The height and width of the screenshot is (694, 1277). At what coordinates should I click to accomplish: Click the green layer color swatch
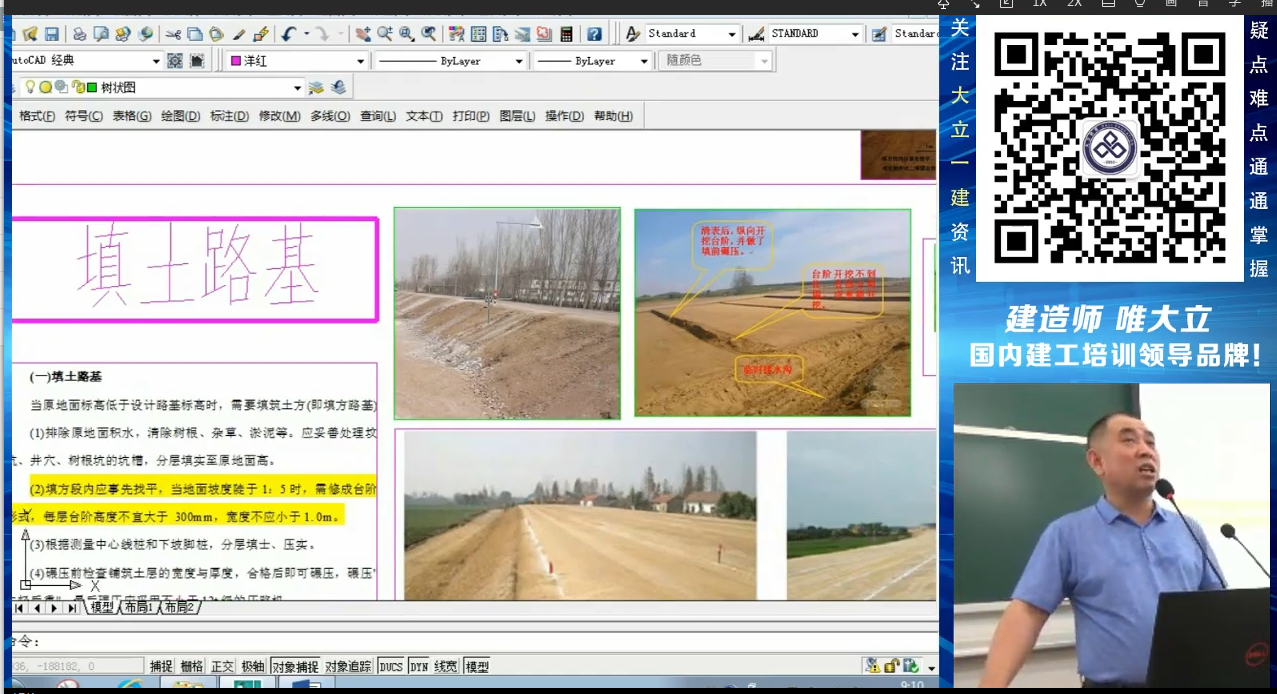coord(92,88)
